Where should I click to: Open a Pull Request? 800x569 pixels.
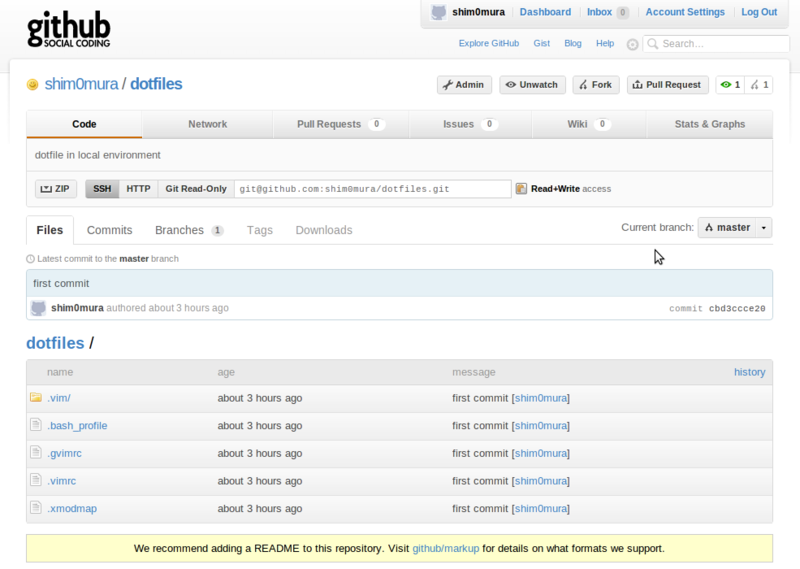[667, 85]
